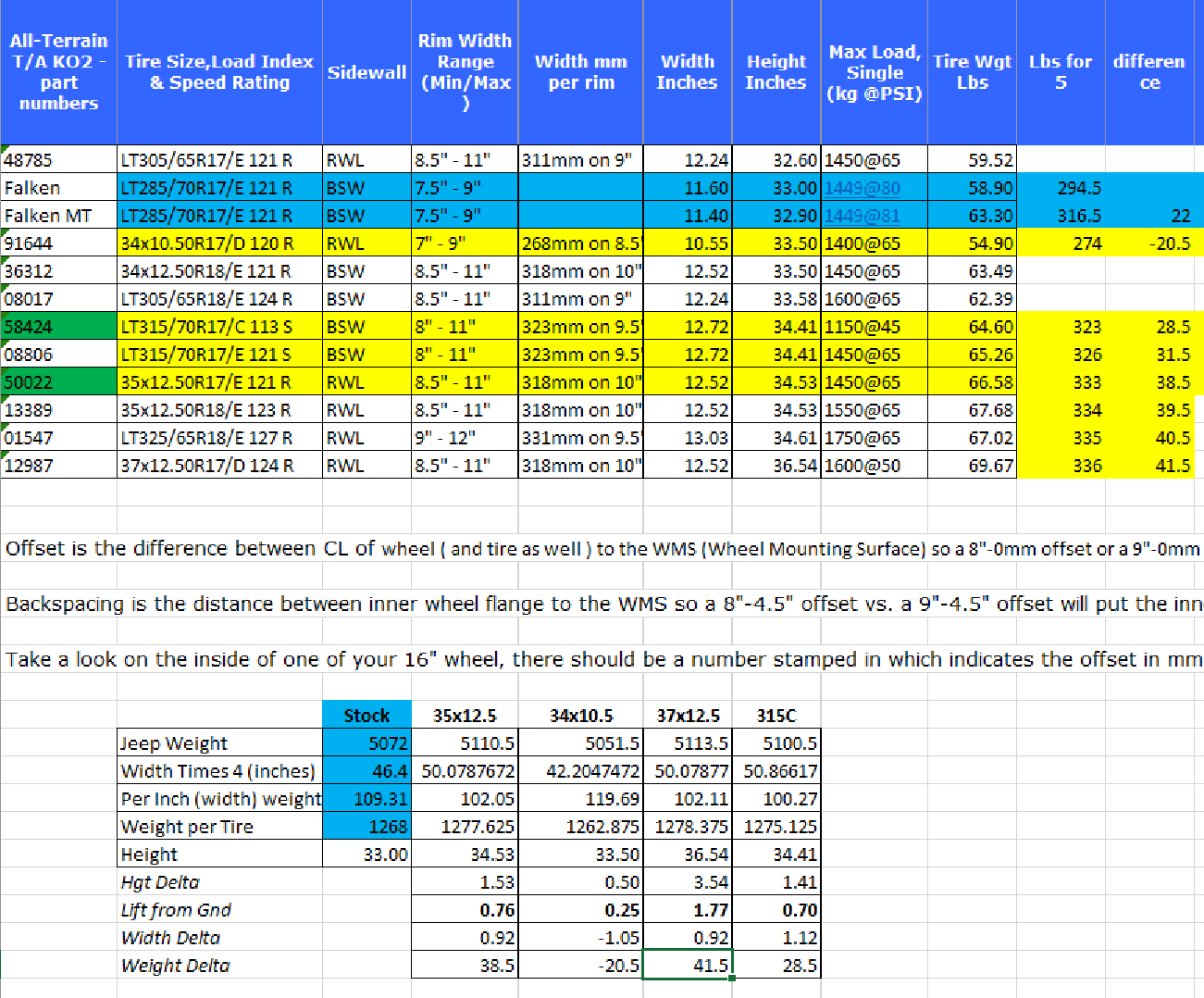The image size is (1204, 998).
Task: Select part number cell 48785
Action: click(x=59, y=160)
